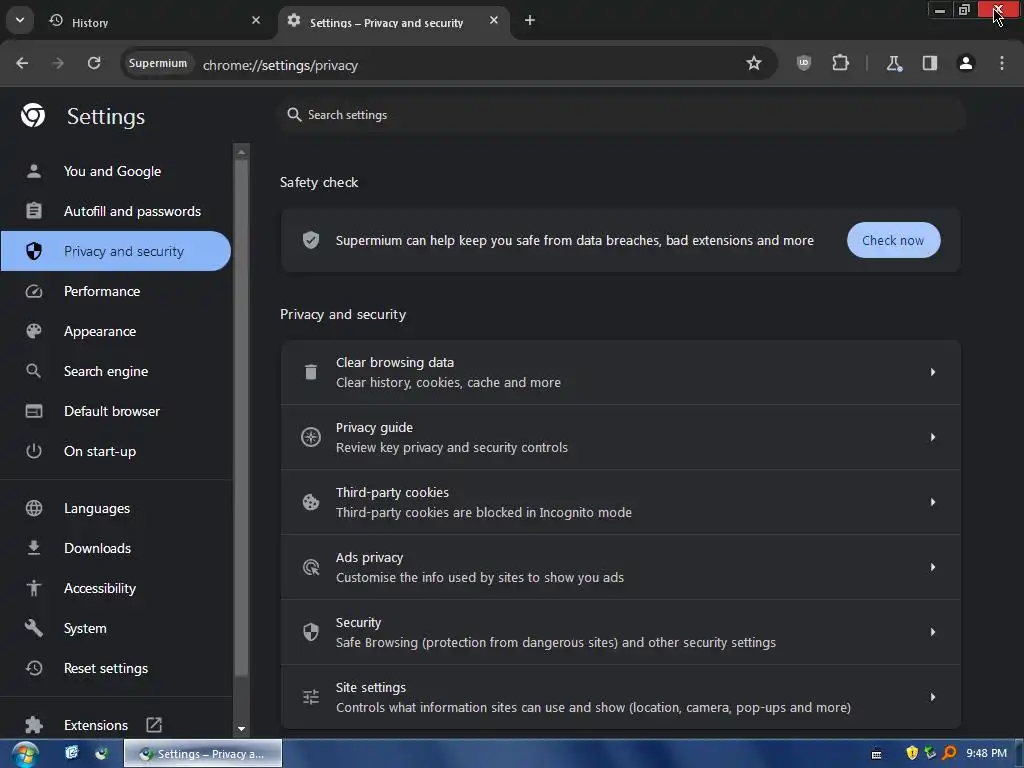Screen dimensions: 1024x768
Task: Select Privacy and security in sidebar
Action: tap(116, 251)
